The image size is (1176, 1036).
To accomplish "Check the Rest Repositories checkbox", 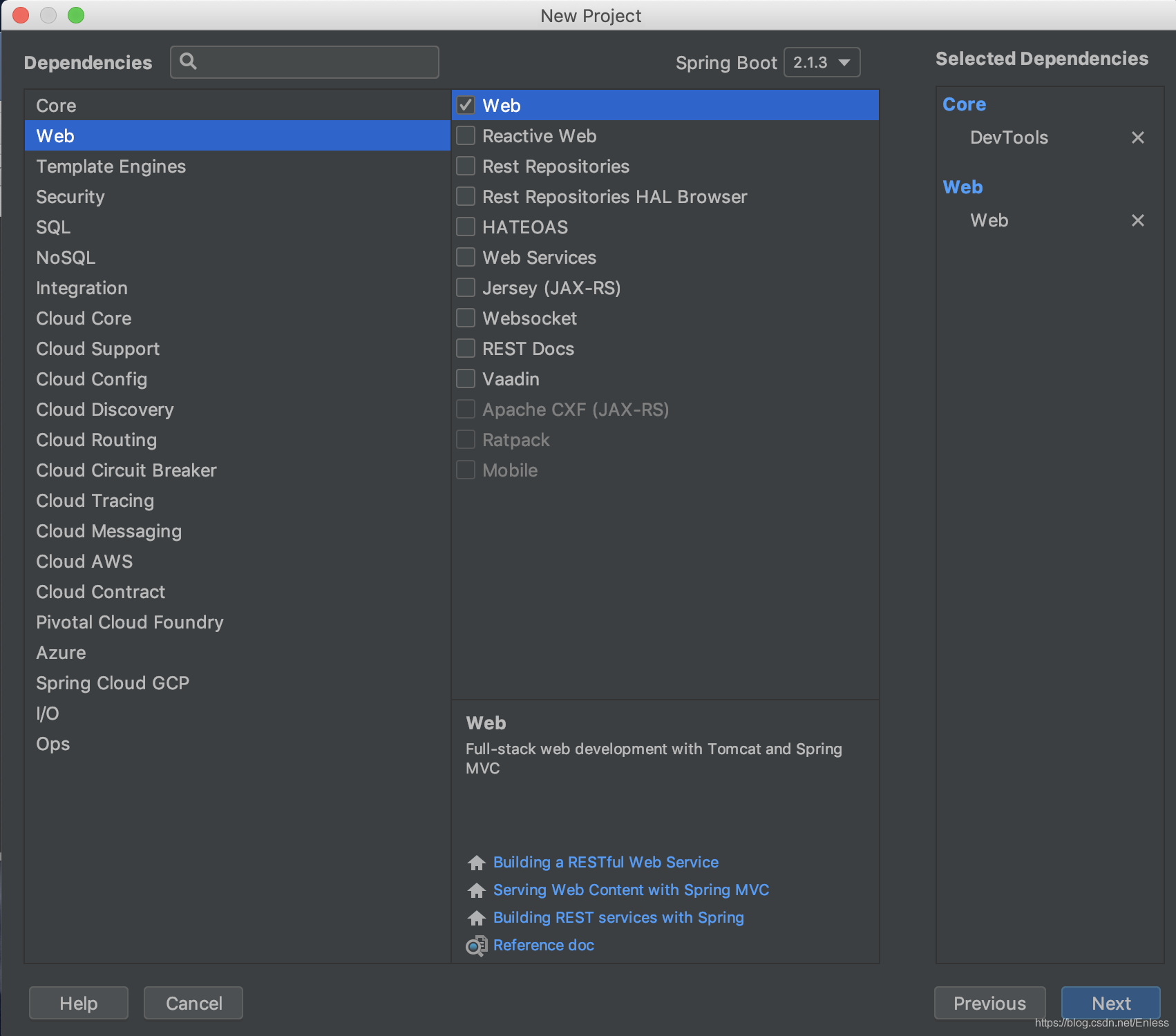I will pyautogui.click(x=466, y=166).
